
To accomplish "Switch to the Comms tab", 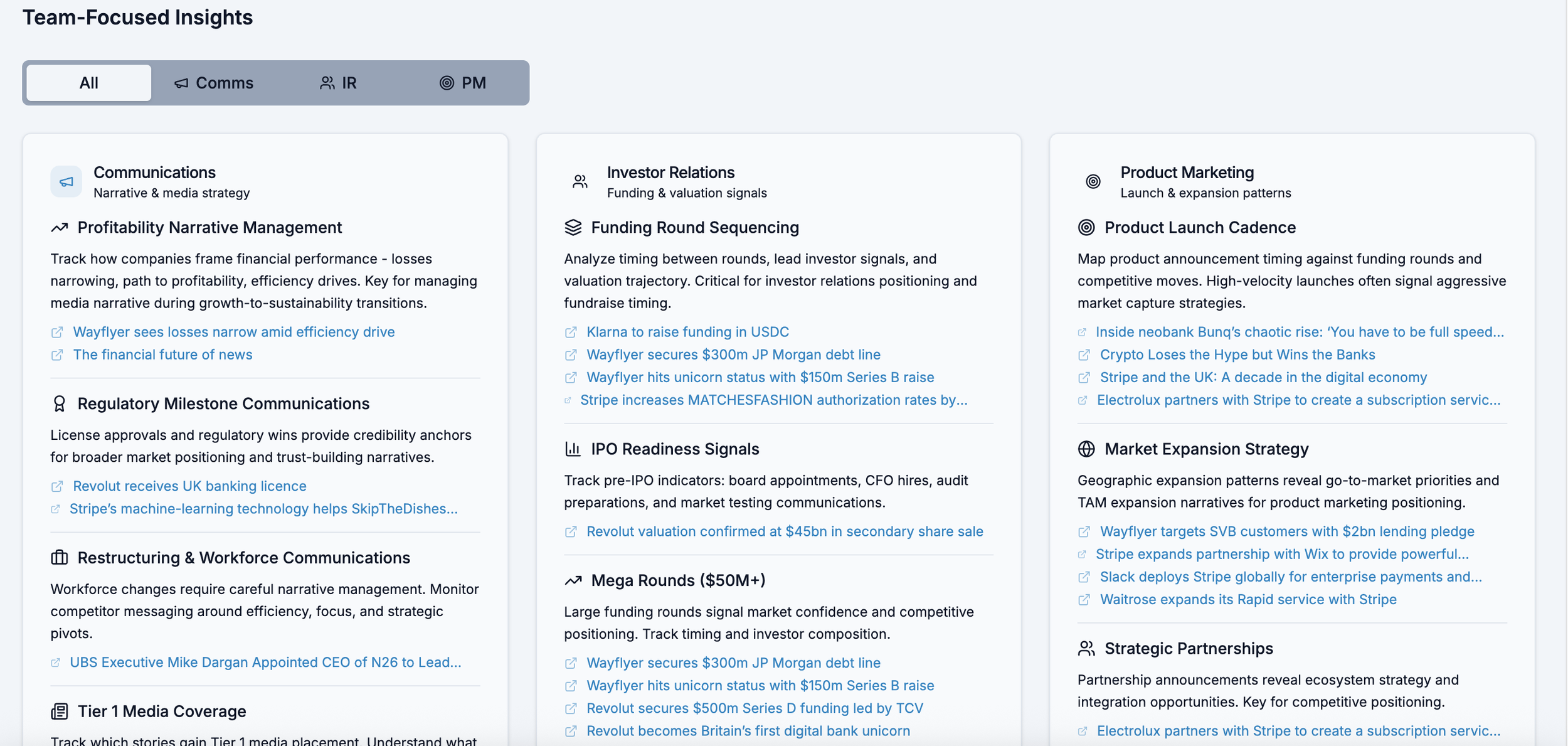I will (214, 83).
